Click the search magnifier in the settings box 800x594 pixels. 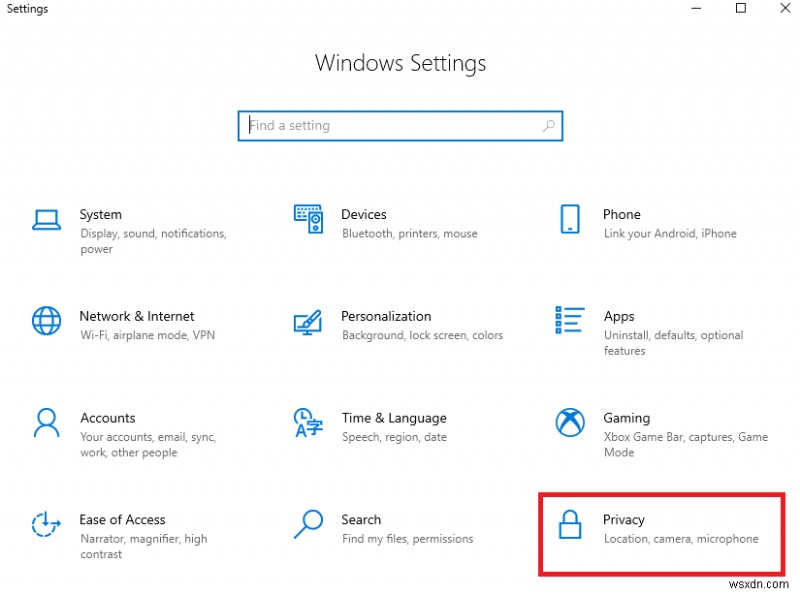(x=548, y=125)
